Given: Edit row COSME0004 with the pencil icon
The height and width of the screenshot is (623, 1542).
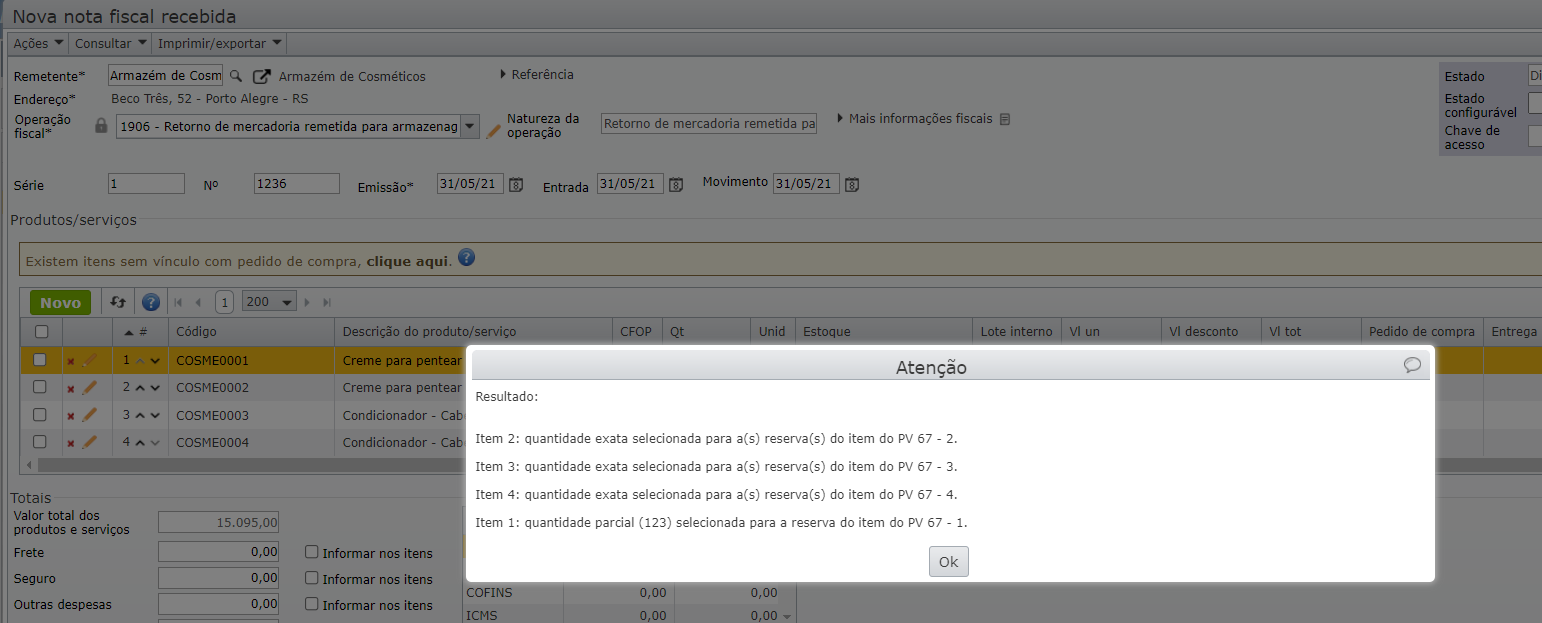Looking at the screenshot, I should [x=89, y=441].
